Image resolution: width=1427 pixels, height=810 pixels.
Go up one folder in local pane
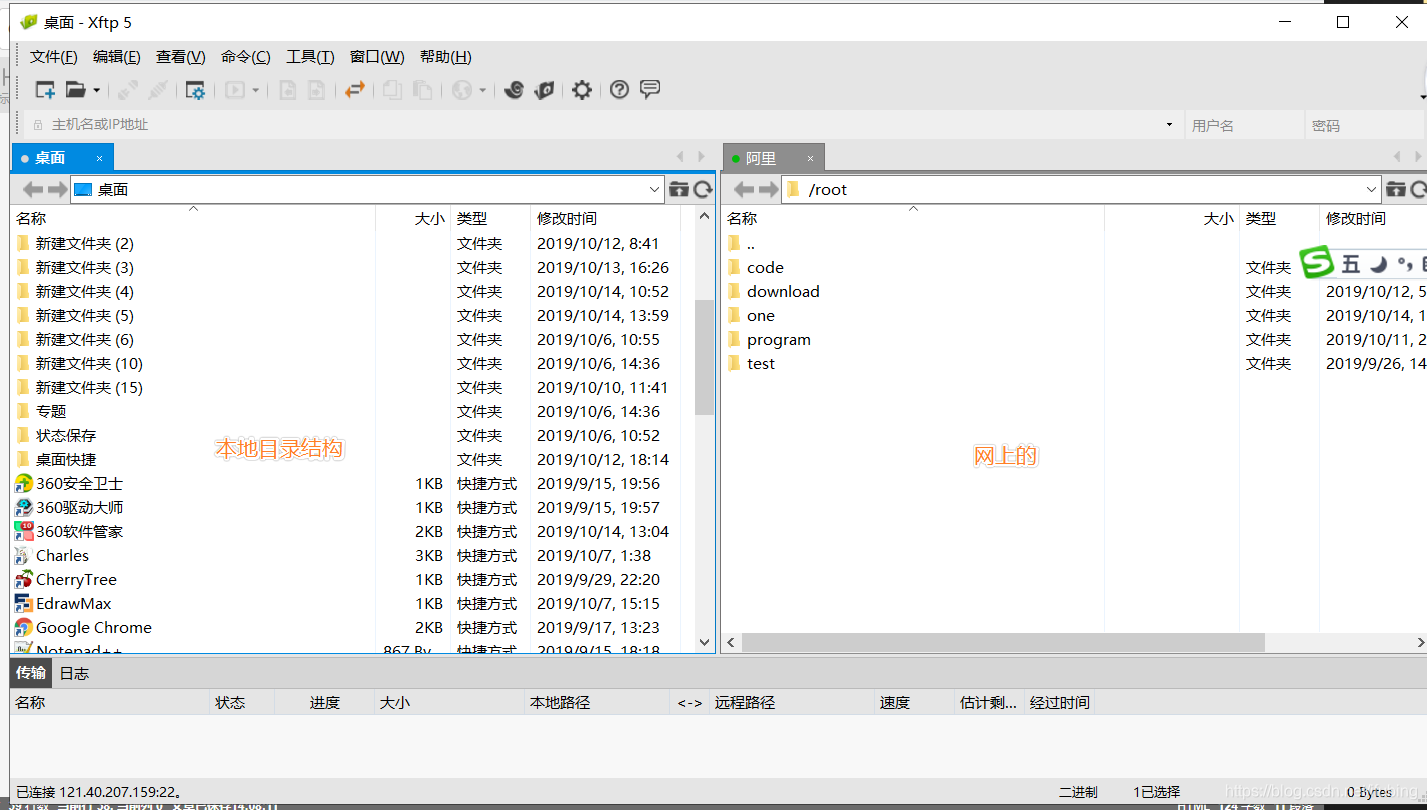pyautogui.click(x=679, y=189)
